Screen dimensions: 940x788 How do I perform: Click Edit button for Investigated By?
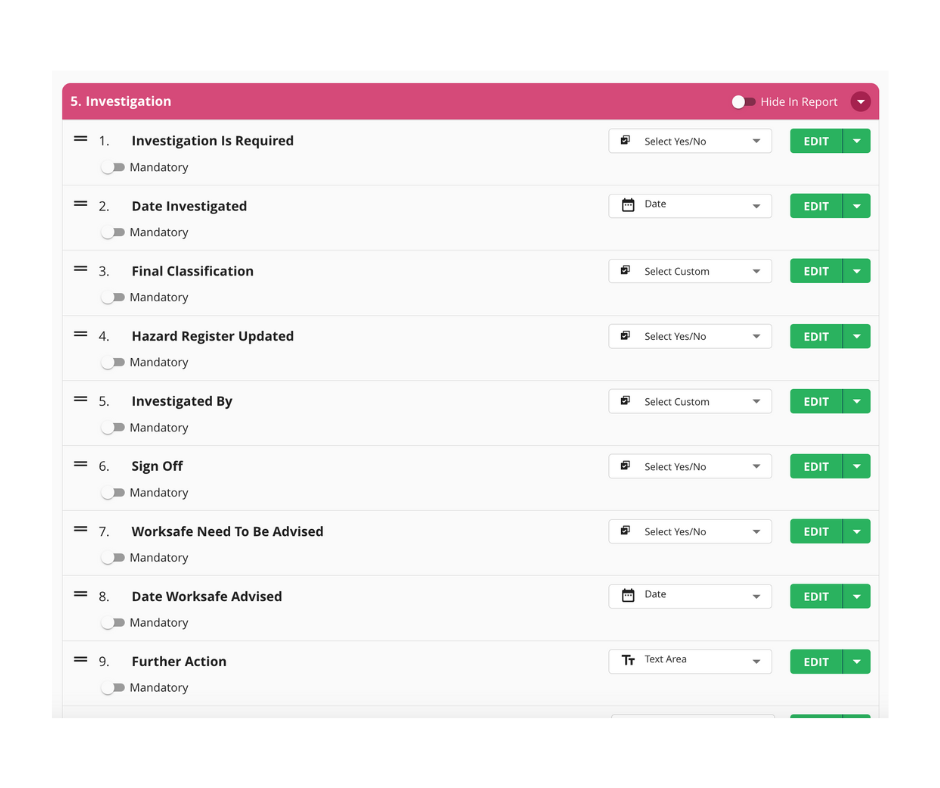click(x=816, y=401)
